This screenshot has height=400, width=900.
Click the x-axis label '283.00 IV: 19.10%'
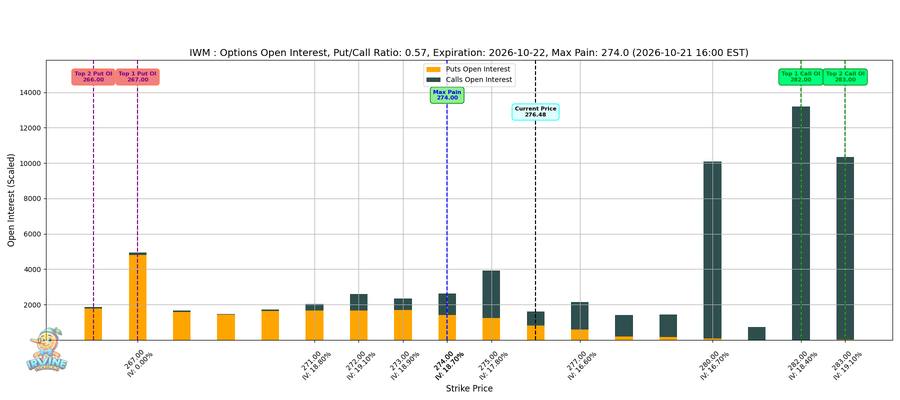[x=846, y=365]
